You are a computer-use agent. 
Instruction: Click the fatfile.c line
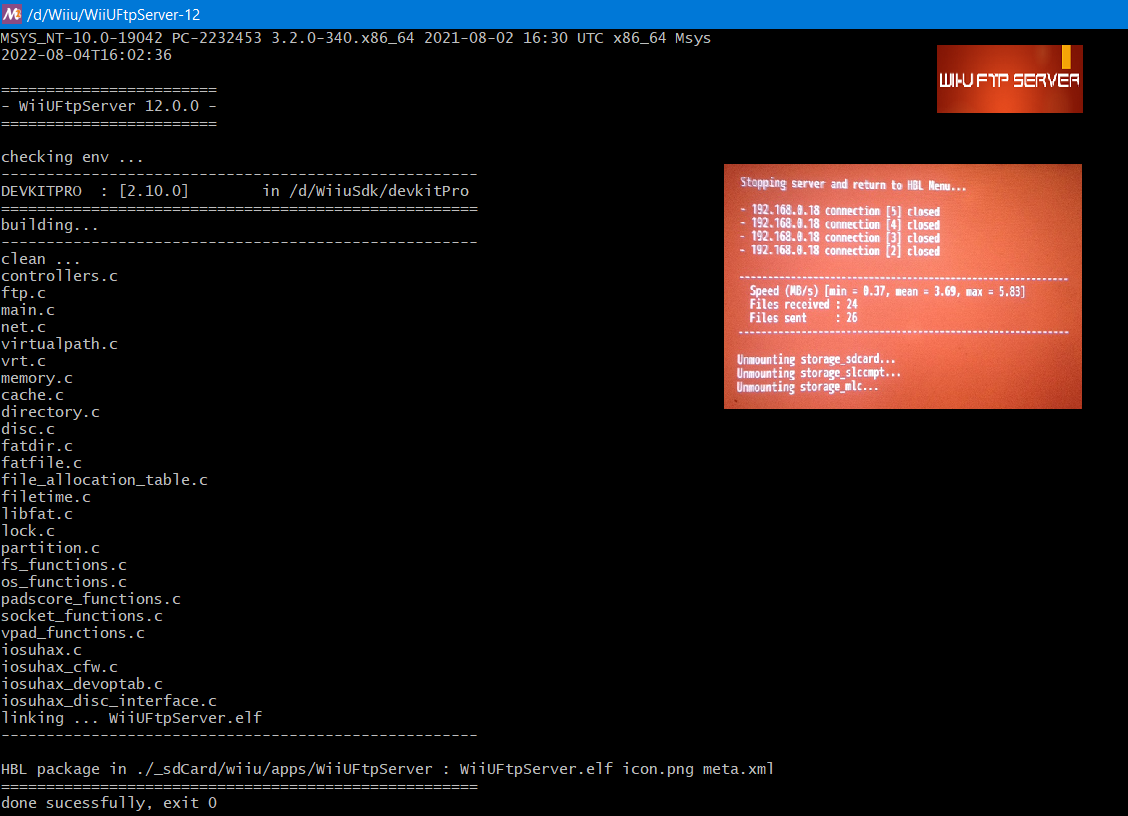41,463
